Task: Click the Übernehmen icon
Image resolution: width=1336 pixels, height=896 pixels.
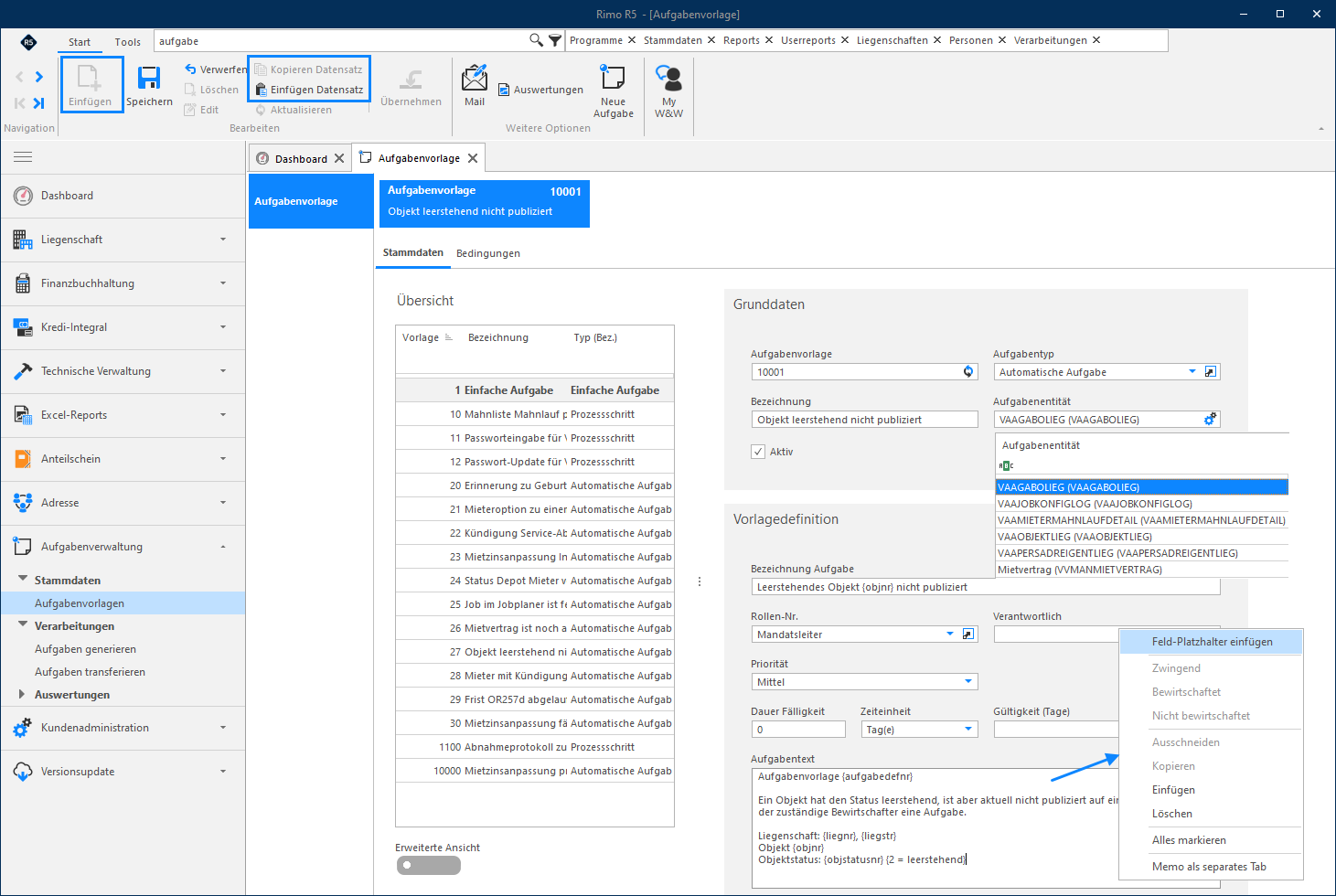Action: [x=411, y=80]
